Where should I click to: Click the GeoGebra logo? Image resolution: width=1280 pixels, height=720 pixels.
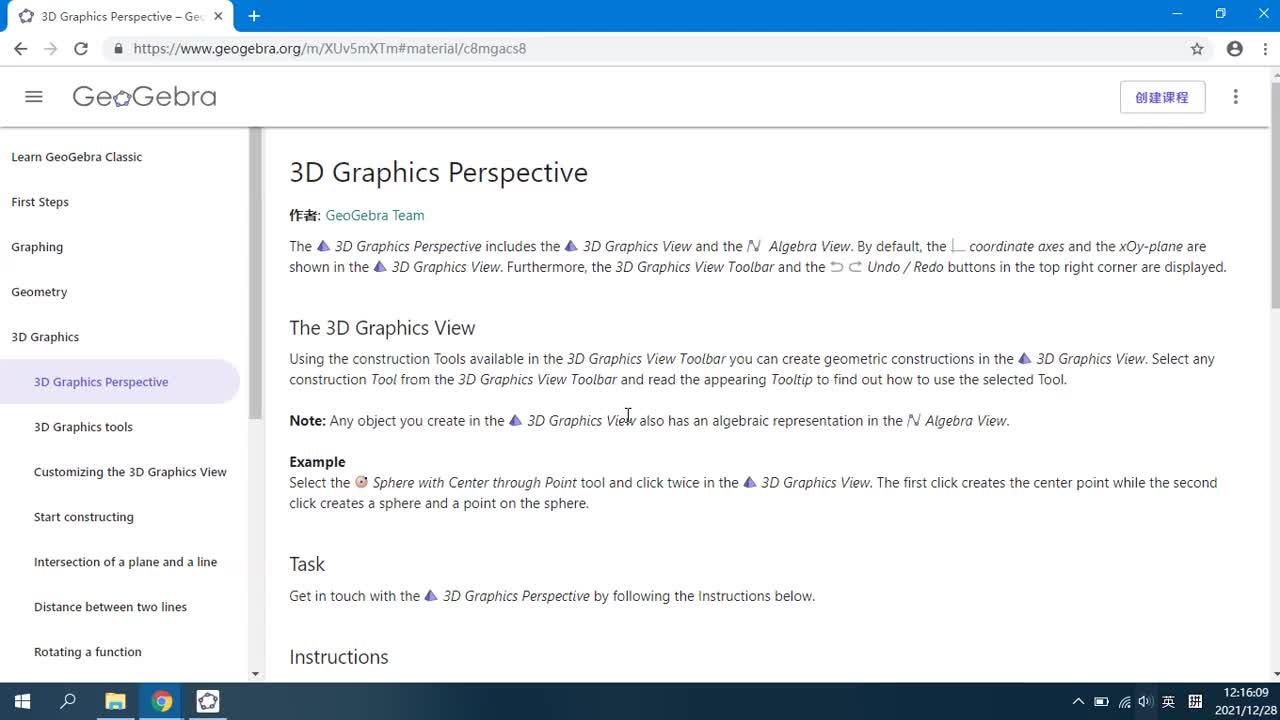[144, 97]
